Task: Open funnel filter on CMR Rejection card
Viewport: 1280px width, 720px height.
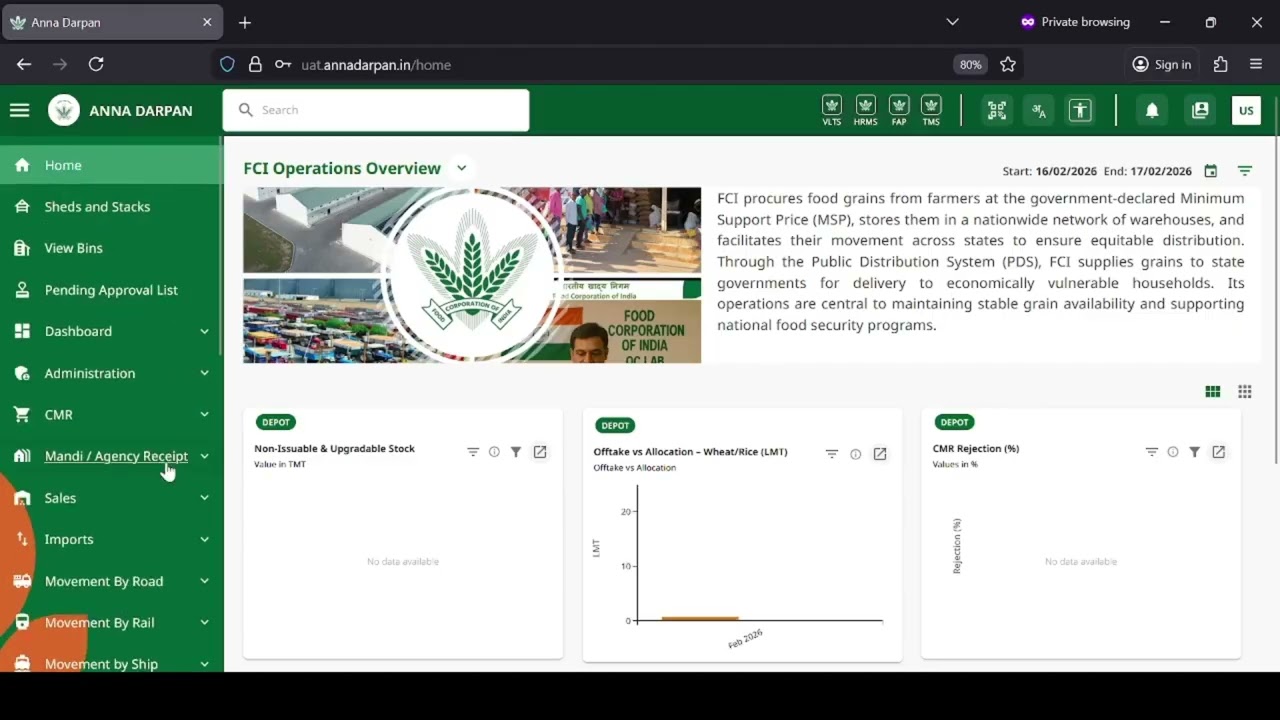Action: (x=1195, y=452)
